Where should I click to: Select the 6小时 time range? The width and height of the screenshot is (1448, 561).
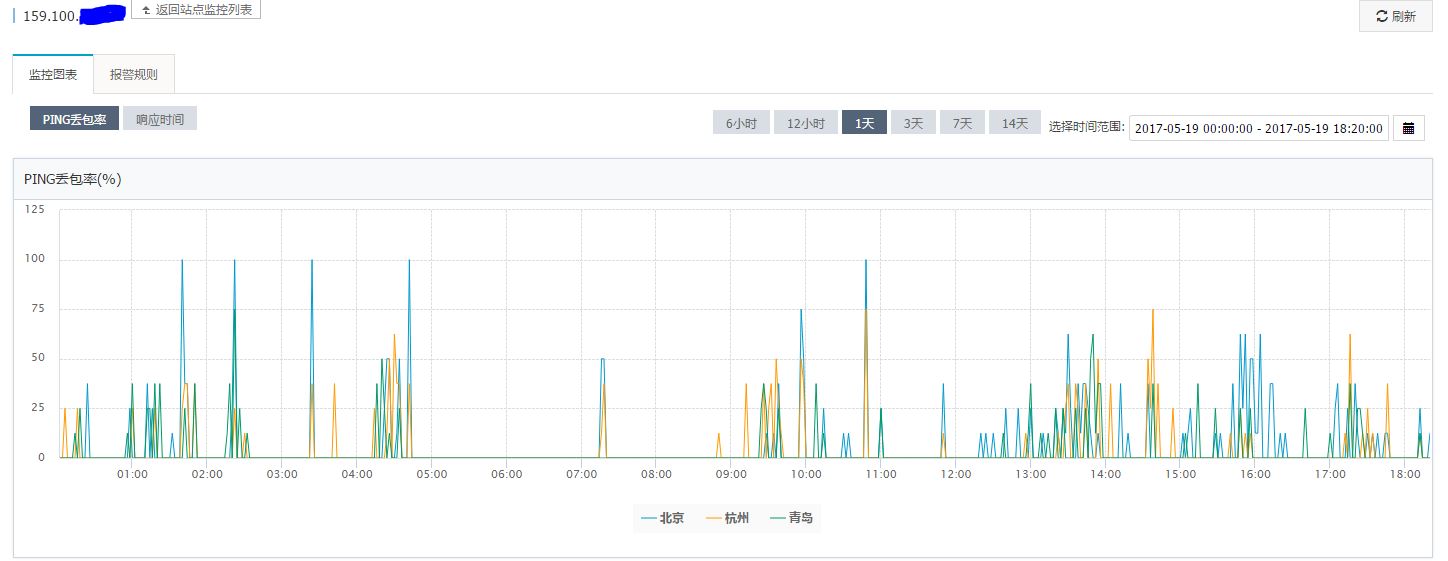(741, 123)
